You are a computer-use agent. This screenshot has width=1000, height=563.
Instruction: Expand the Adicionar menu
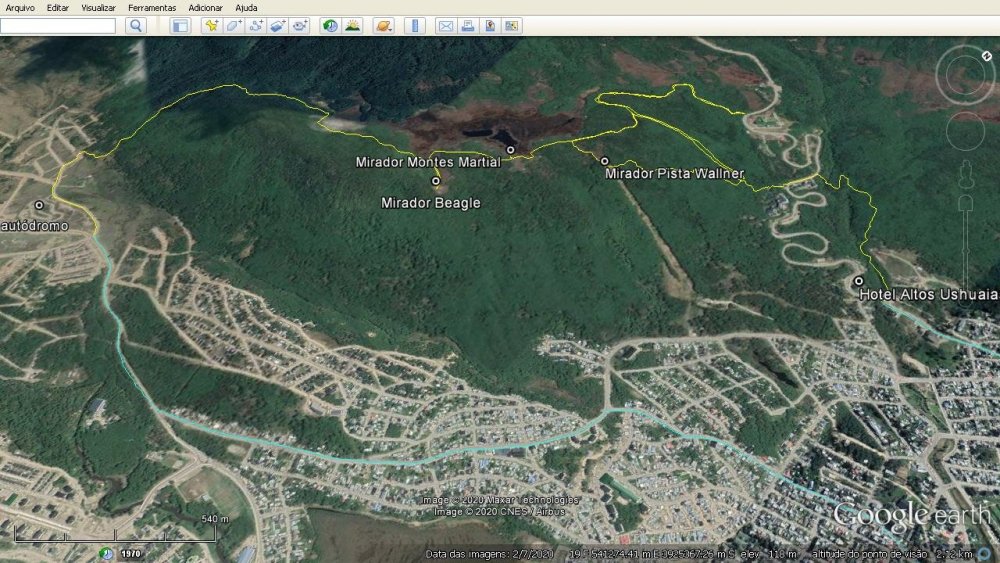(x=205, y=8)
